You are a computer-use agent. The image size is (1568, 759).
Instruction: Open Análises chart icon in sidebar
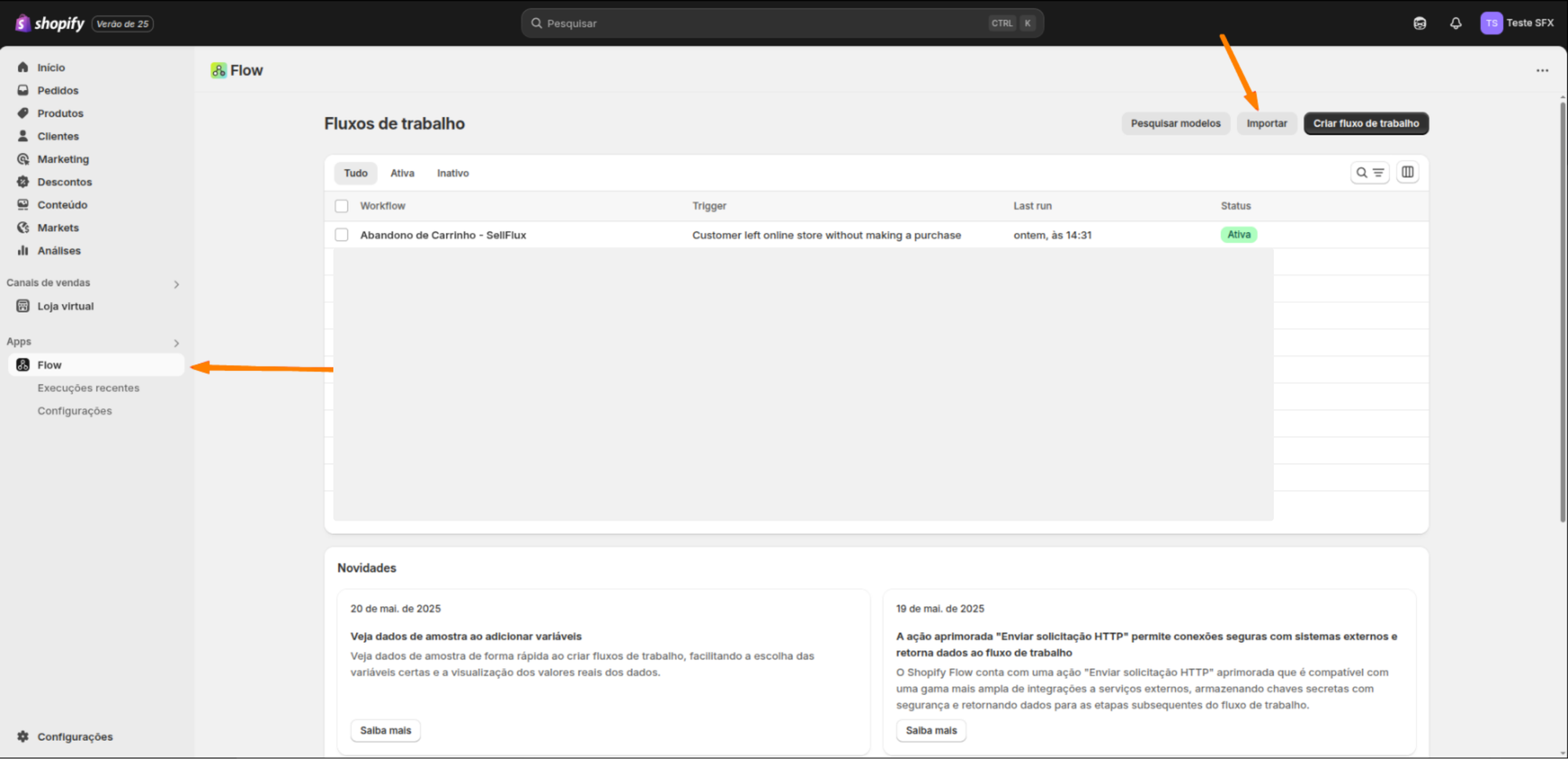point(23,250)
